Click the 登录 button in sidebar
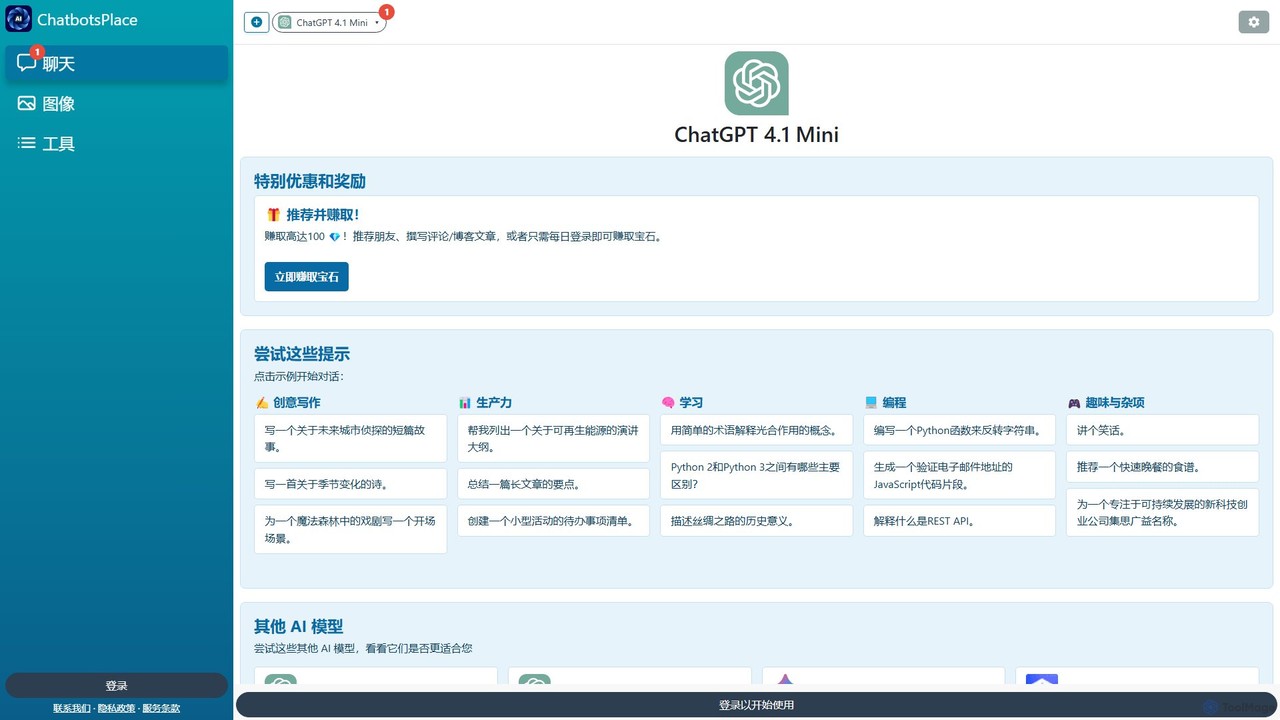This screenshot has height=720, width=1280. coord(116,685)
